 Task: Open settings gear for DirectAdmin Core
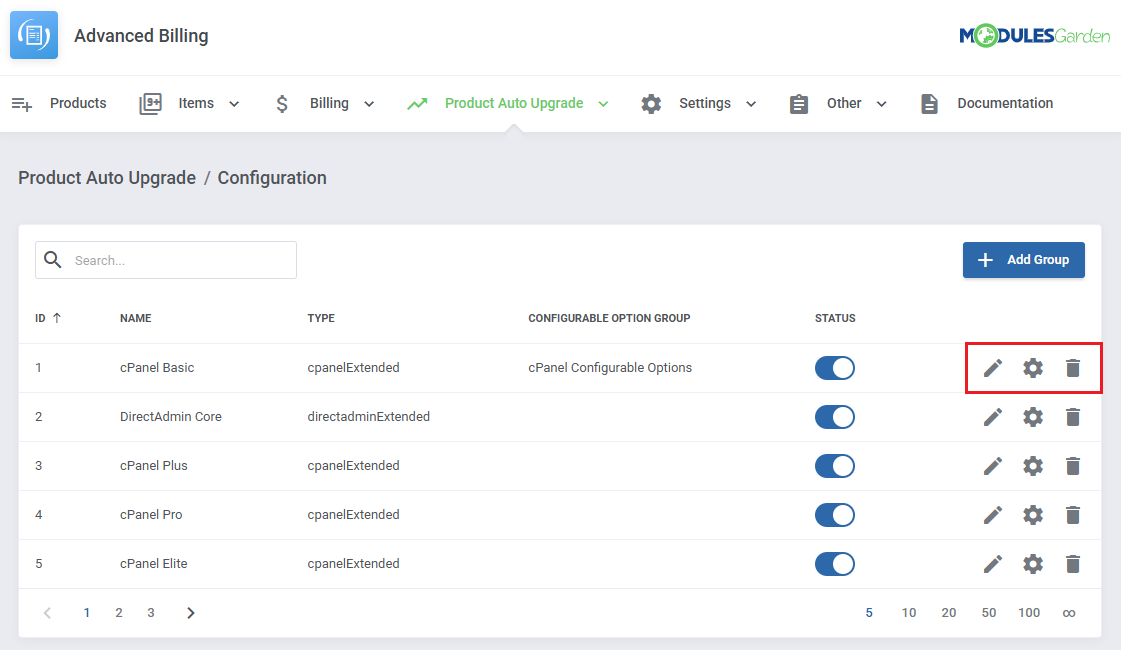pos(1032,417)
